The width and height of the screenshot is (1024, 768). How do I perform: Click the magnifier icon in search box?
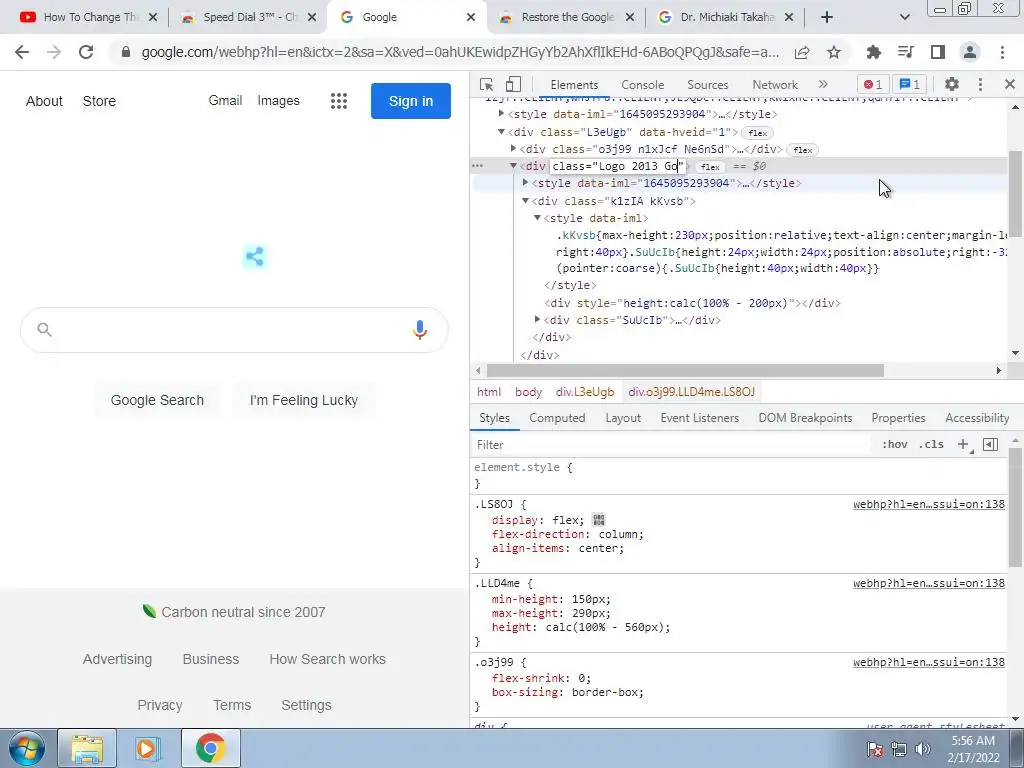[x=44, y=329]
